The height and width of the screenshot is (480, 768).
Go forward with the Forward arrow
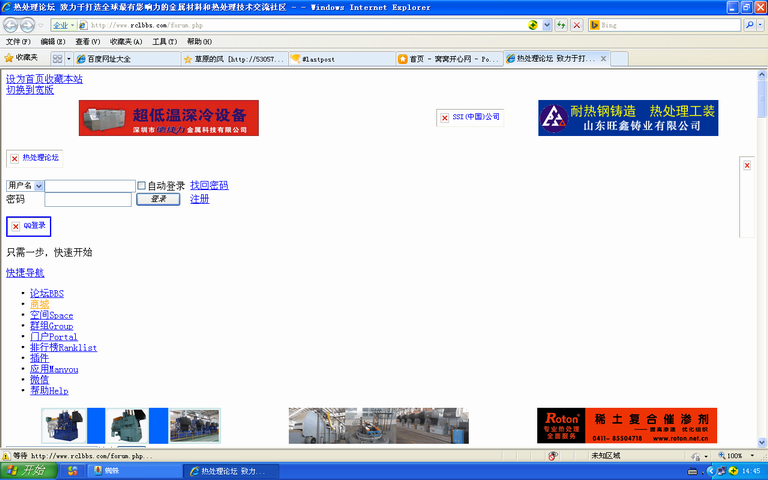(x=27, y=25)
